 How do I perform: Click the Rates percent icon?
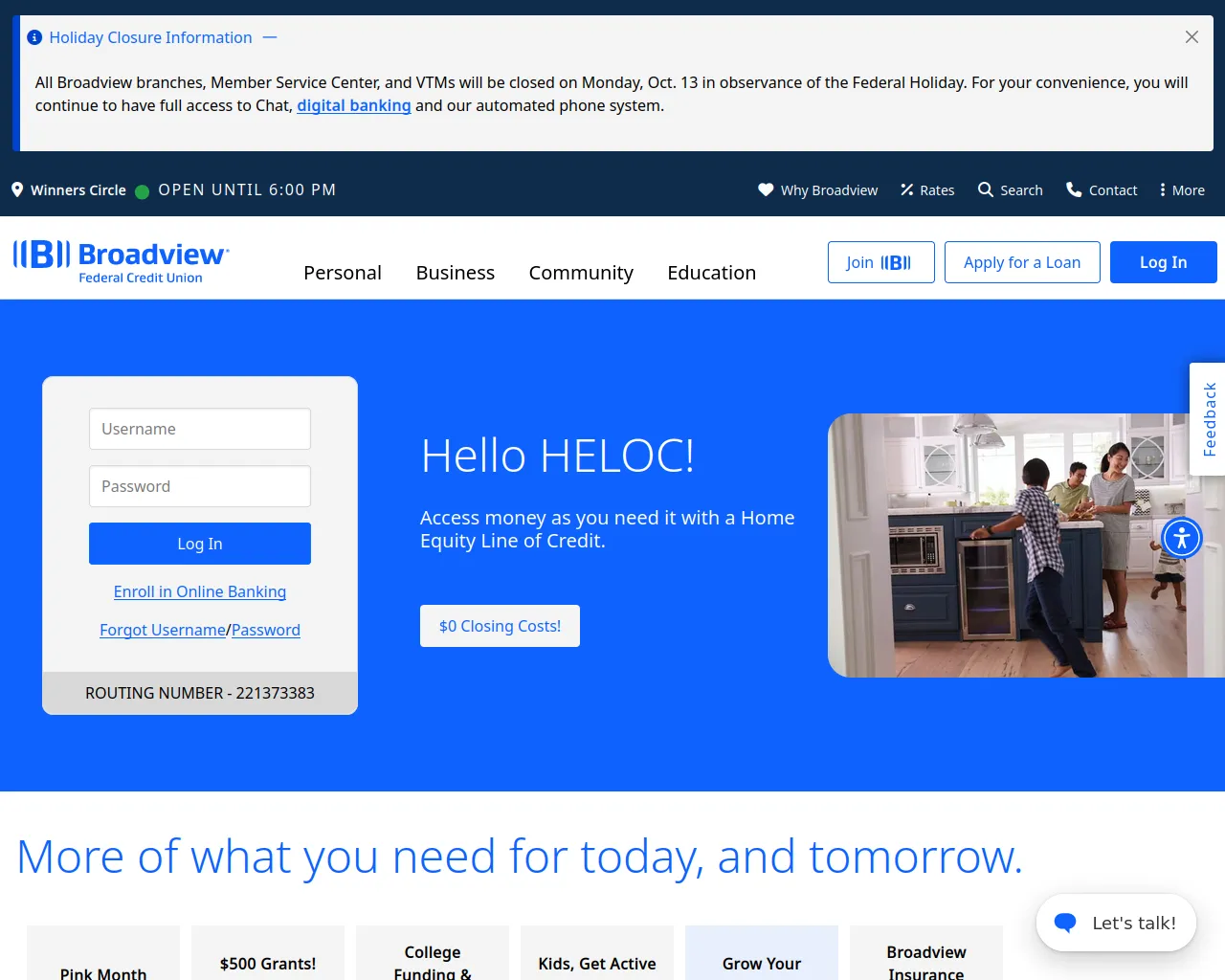[907, 189]
